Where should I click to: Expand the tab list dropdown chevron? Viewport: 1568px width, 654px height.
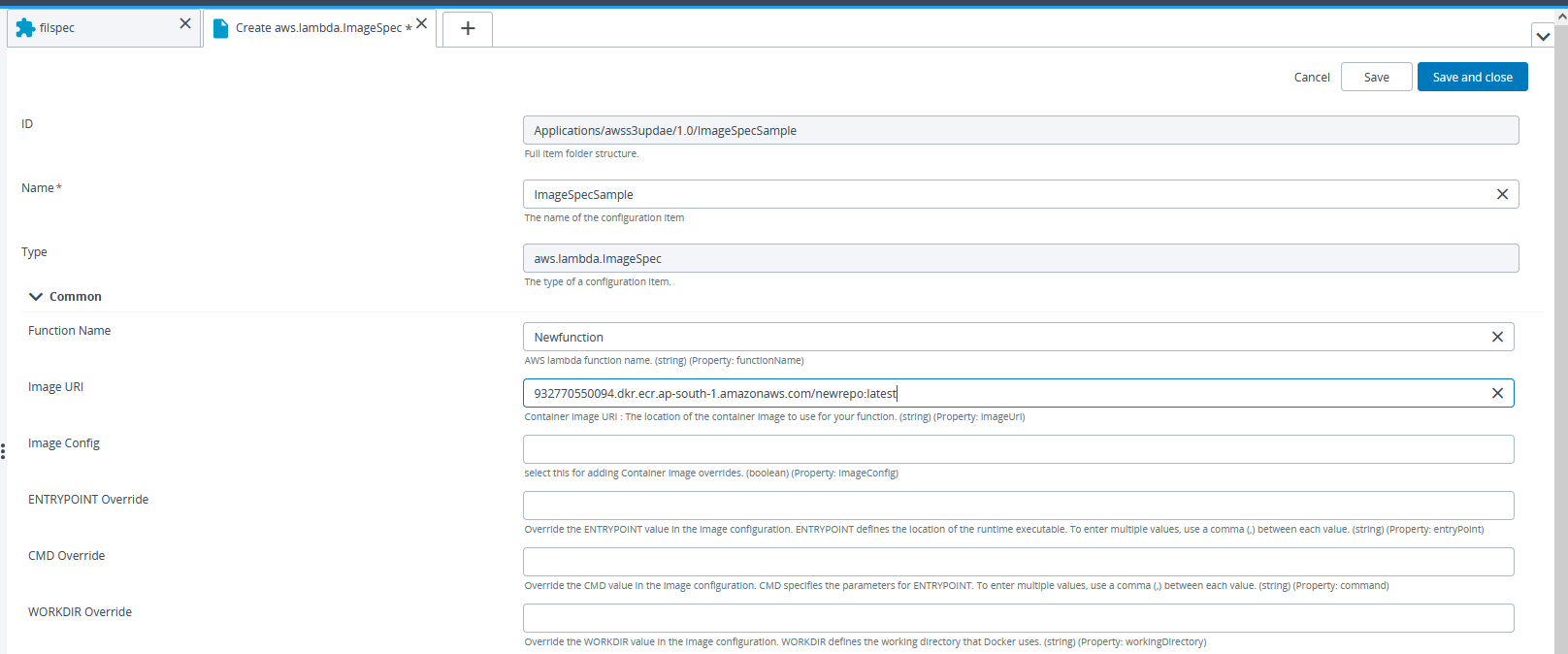point(1543,36)
